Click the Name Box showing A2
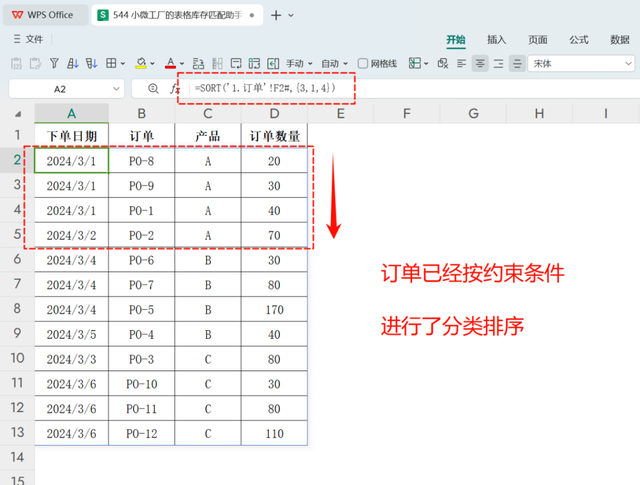640x485 pixels. click(60, 89)
